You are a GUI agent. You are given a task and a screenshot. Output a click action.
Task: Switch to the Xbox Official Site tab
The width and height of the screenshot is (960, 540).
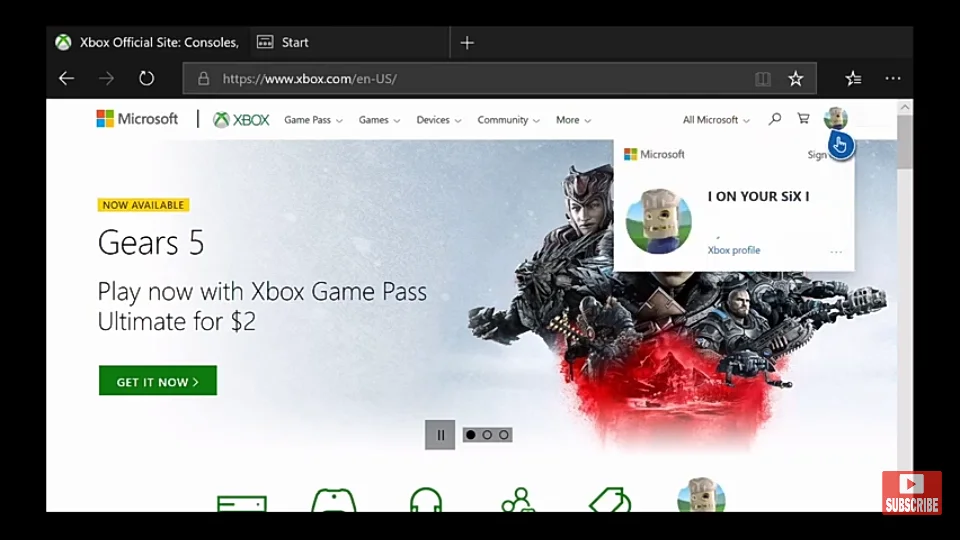148,42
